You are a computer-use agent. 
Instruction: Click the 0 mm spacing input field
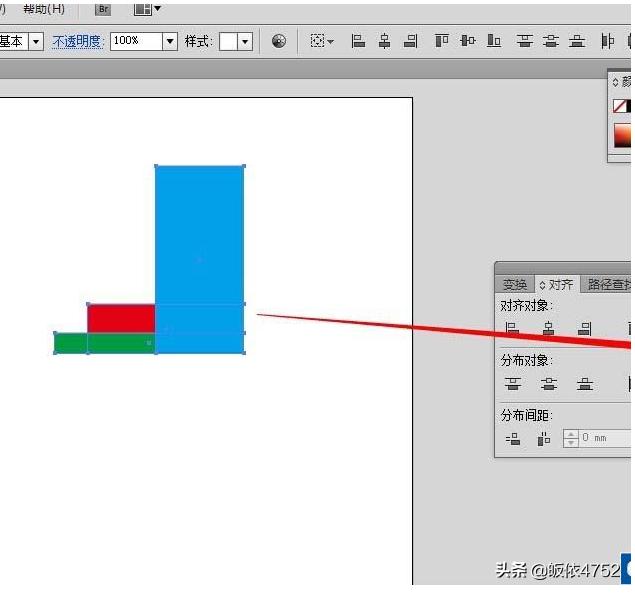coord(605,438)
